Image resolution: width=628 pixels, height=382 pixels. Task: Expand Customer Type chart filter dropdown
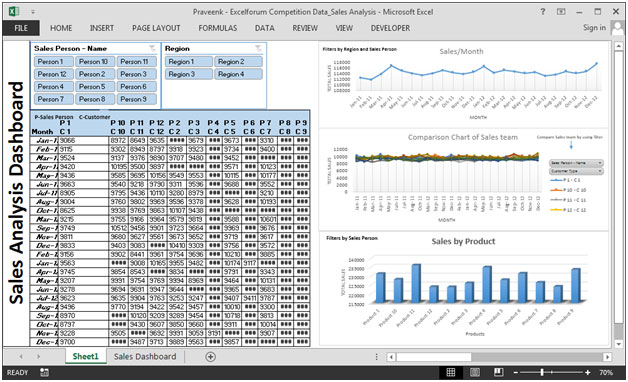click(576, 171)
